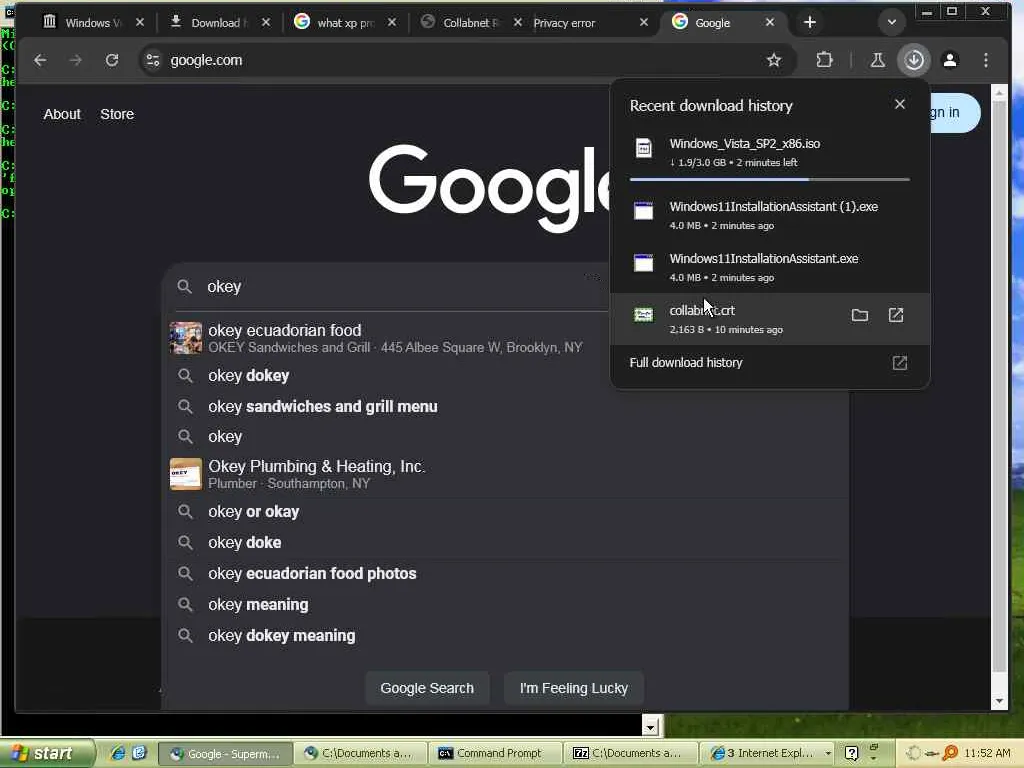
Task: Reload the google.com page
Action: pyautogui.click(x=112, y=60)
